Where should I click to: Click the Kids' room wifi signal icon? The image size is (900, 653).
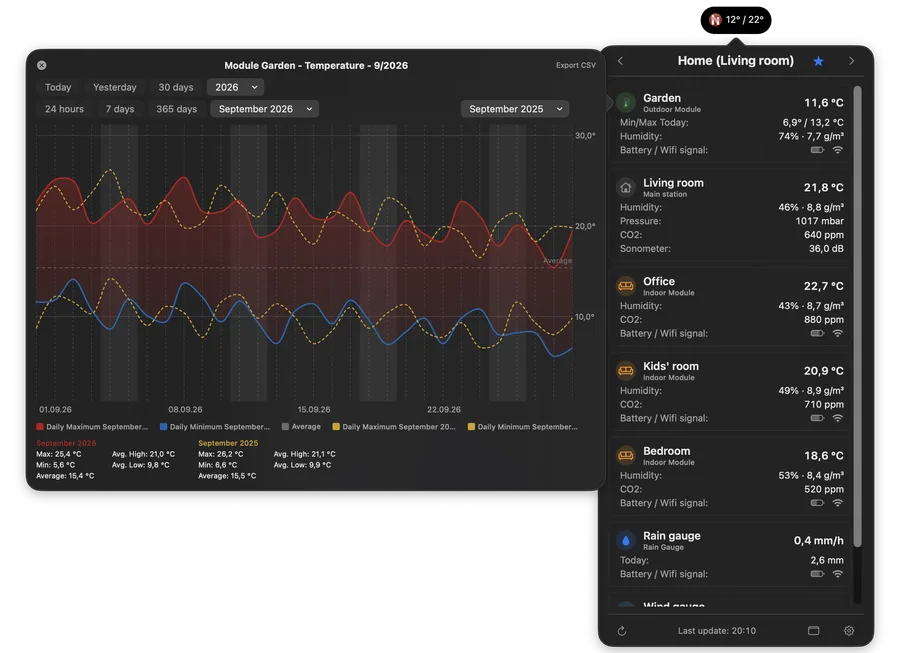(x=838, y=418)
